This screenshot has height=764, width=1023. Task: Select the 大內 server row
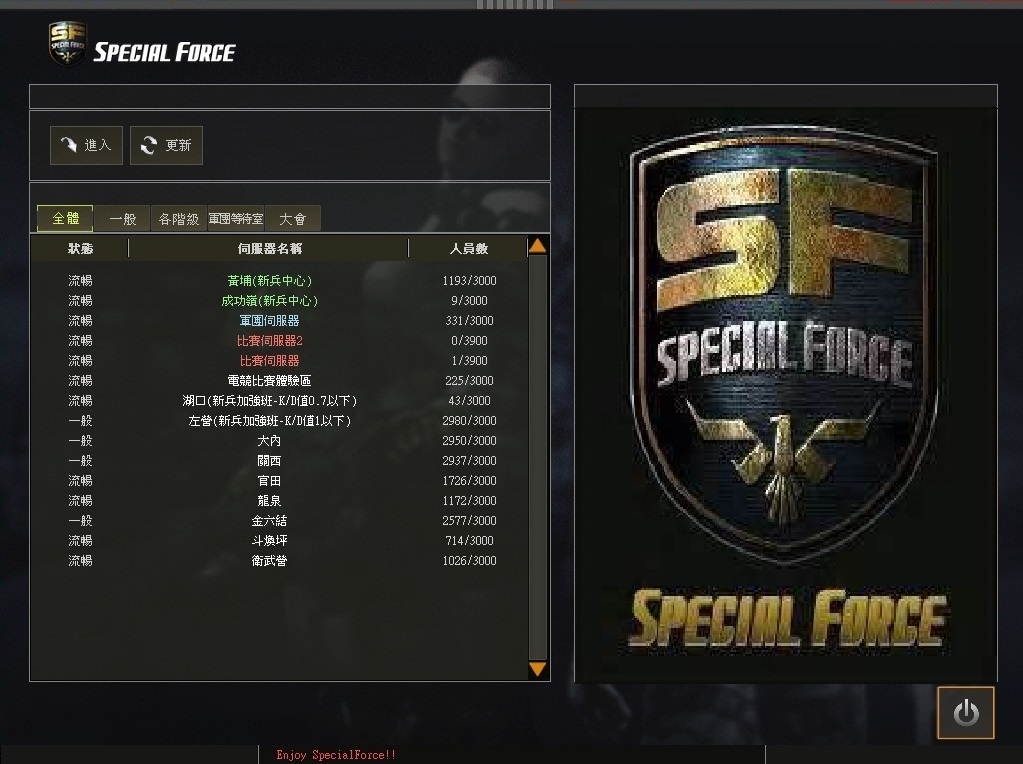279,440
